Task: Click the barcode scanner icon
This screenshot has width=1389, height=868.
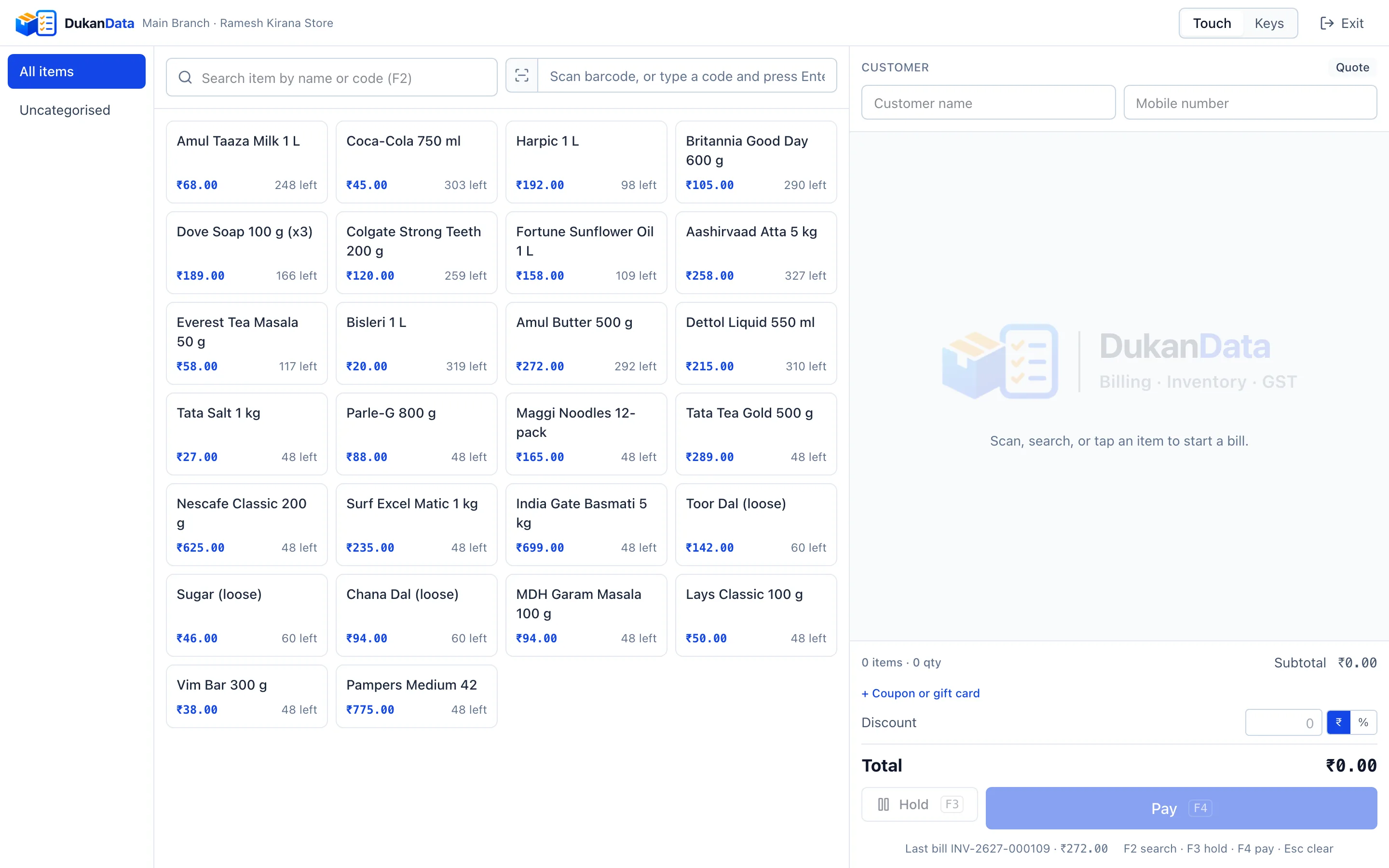Action: point(521,75)
